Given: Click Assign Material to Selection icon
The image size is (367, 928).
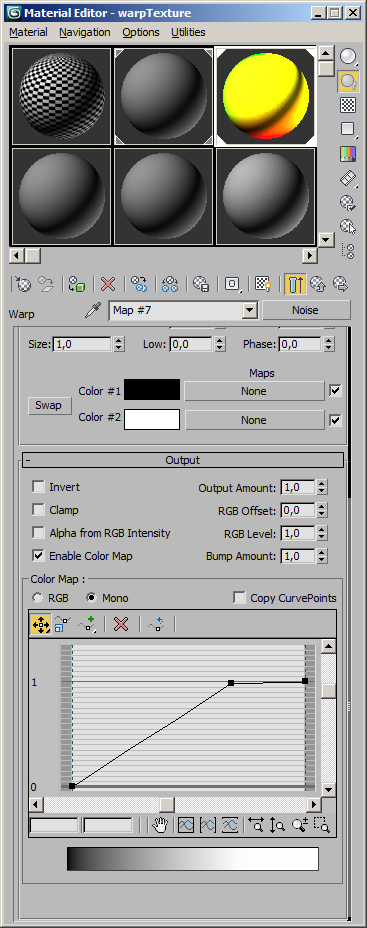Looking at the screenshot, I should (x=77, y=284).
